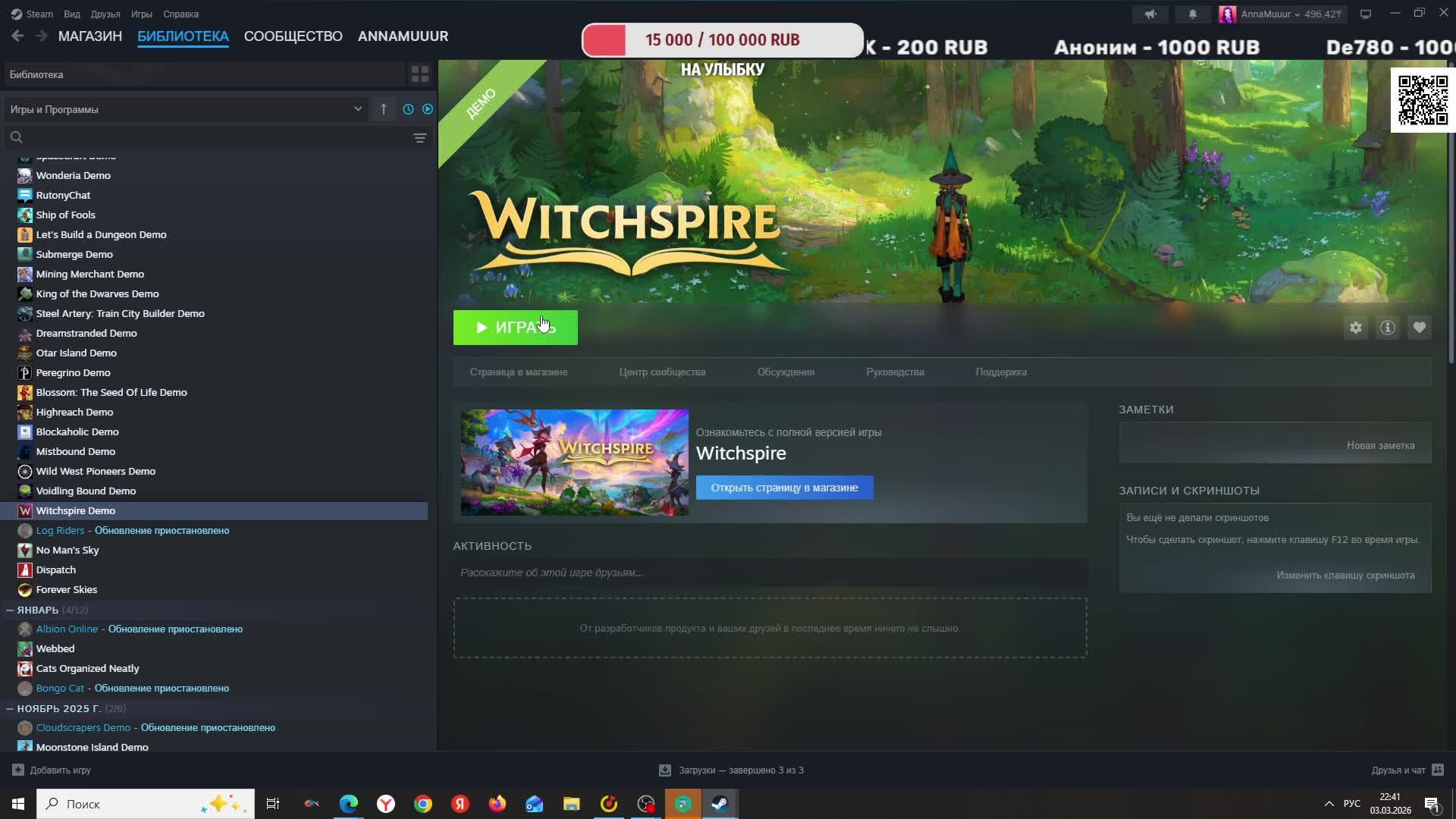The image size is (1456, 819).
Task: Toggle sort by recent activity clock icon
Action: (x=408, y=109)
